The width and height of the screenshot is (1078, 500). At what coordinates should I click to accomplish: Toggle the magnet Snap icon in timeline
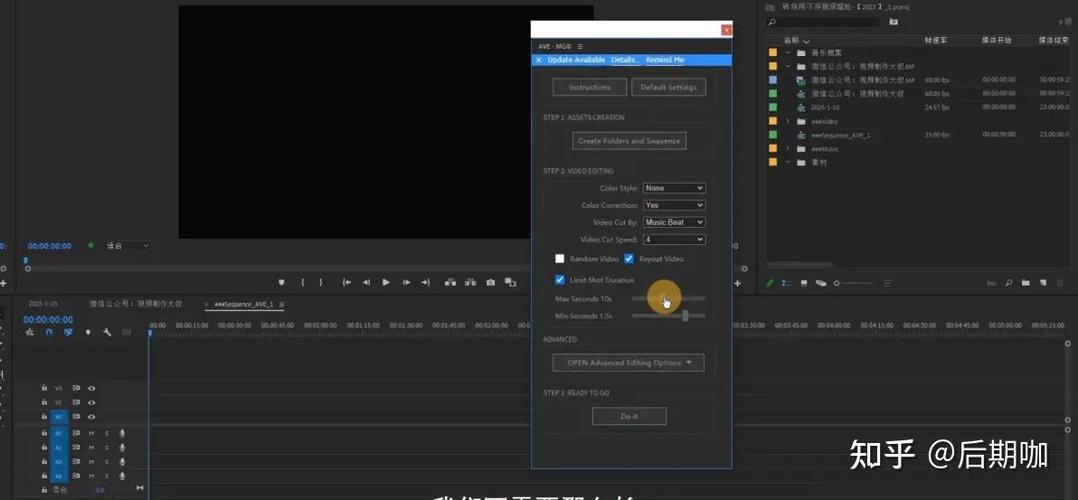click(x=49, y=332)
